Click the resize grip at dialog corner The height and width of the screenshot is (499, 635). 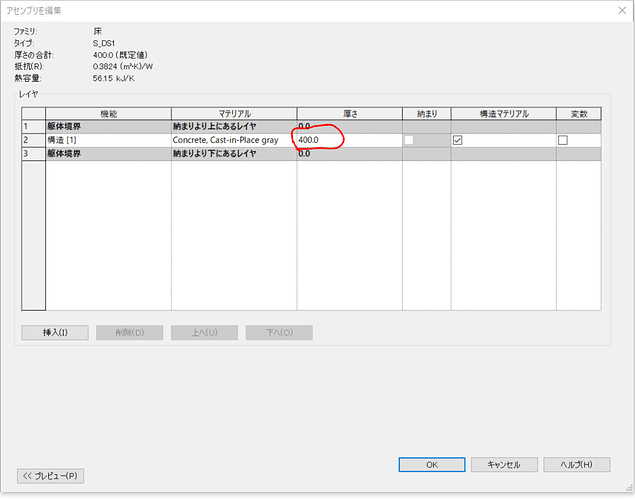coord(629,487)
